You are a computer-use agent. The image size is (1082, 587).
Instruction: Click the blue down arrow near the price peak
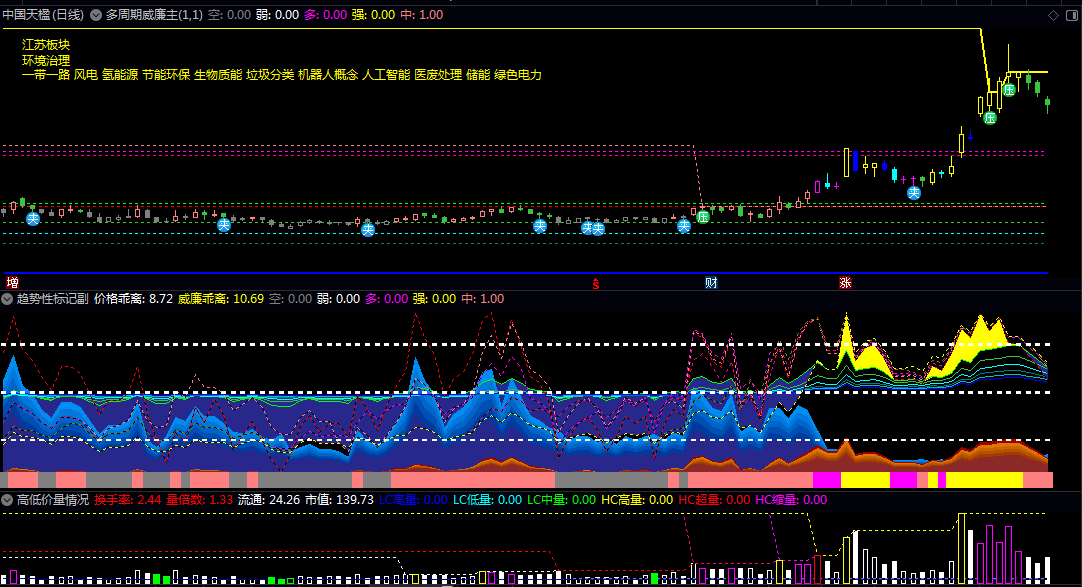[x=970, y=136]
